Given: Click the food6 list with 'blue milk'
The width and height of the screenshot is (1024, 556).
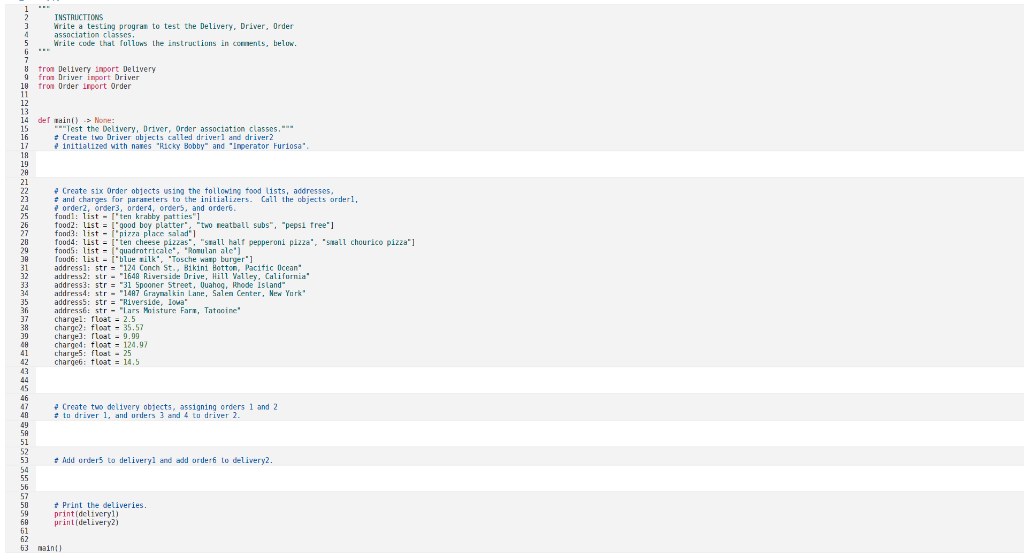Looking at the screenshot, I should click(x=153, y=259).
